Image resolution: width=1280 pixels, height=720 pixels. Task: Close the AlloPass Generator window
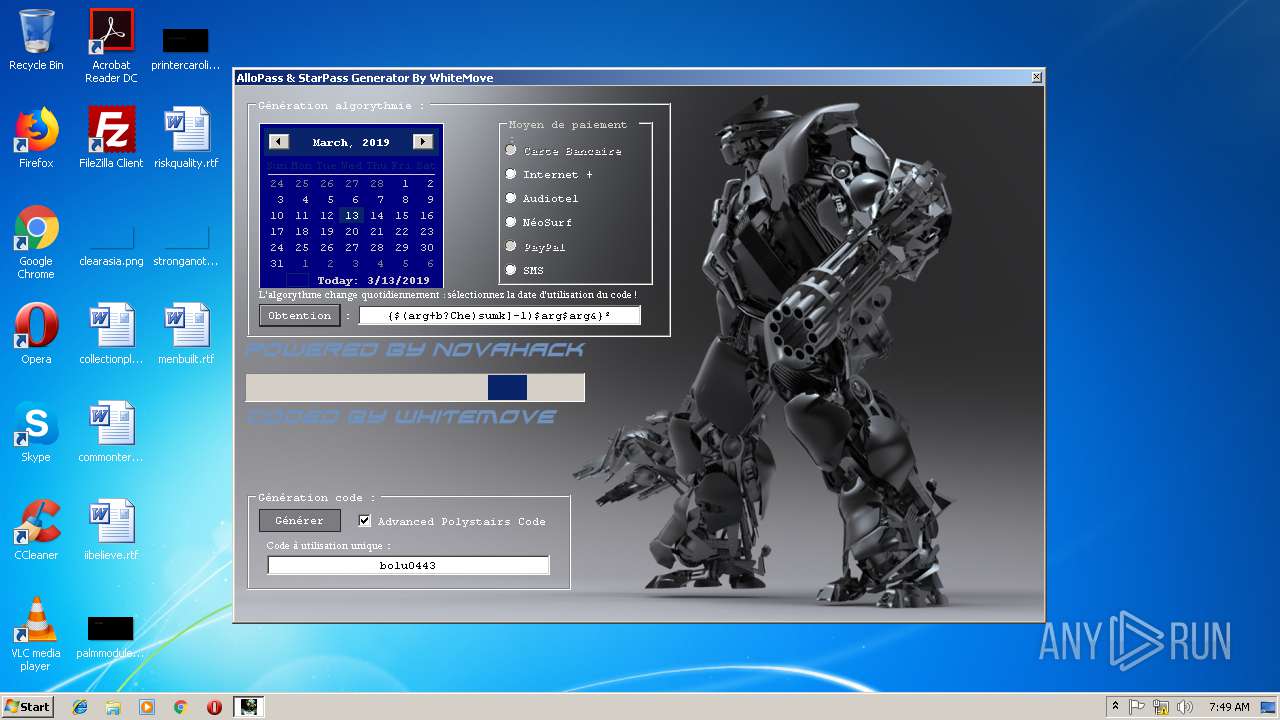point(1036,77)
